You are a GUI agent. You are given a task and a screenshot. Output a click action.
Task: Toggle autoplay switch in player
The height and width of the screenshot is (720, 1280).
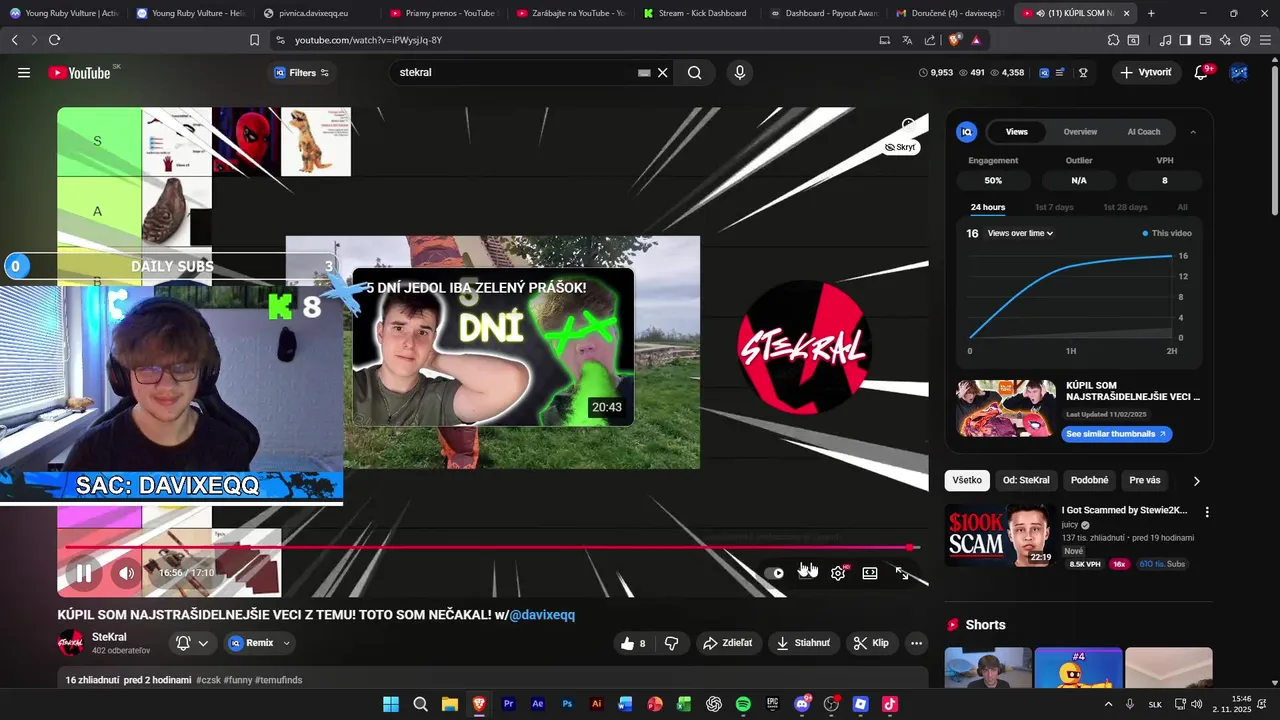point(774,573)
